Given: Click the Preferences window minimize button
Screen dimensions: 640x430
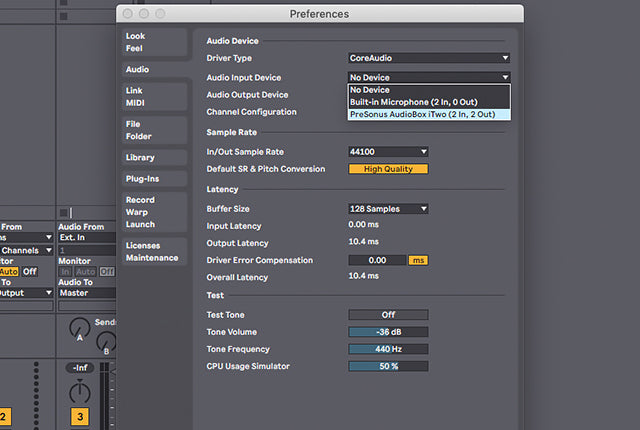Looking at the screenshot, I should click(x=144, y=14).
